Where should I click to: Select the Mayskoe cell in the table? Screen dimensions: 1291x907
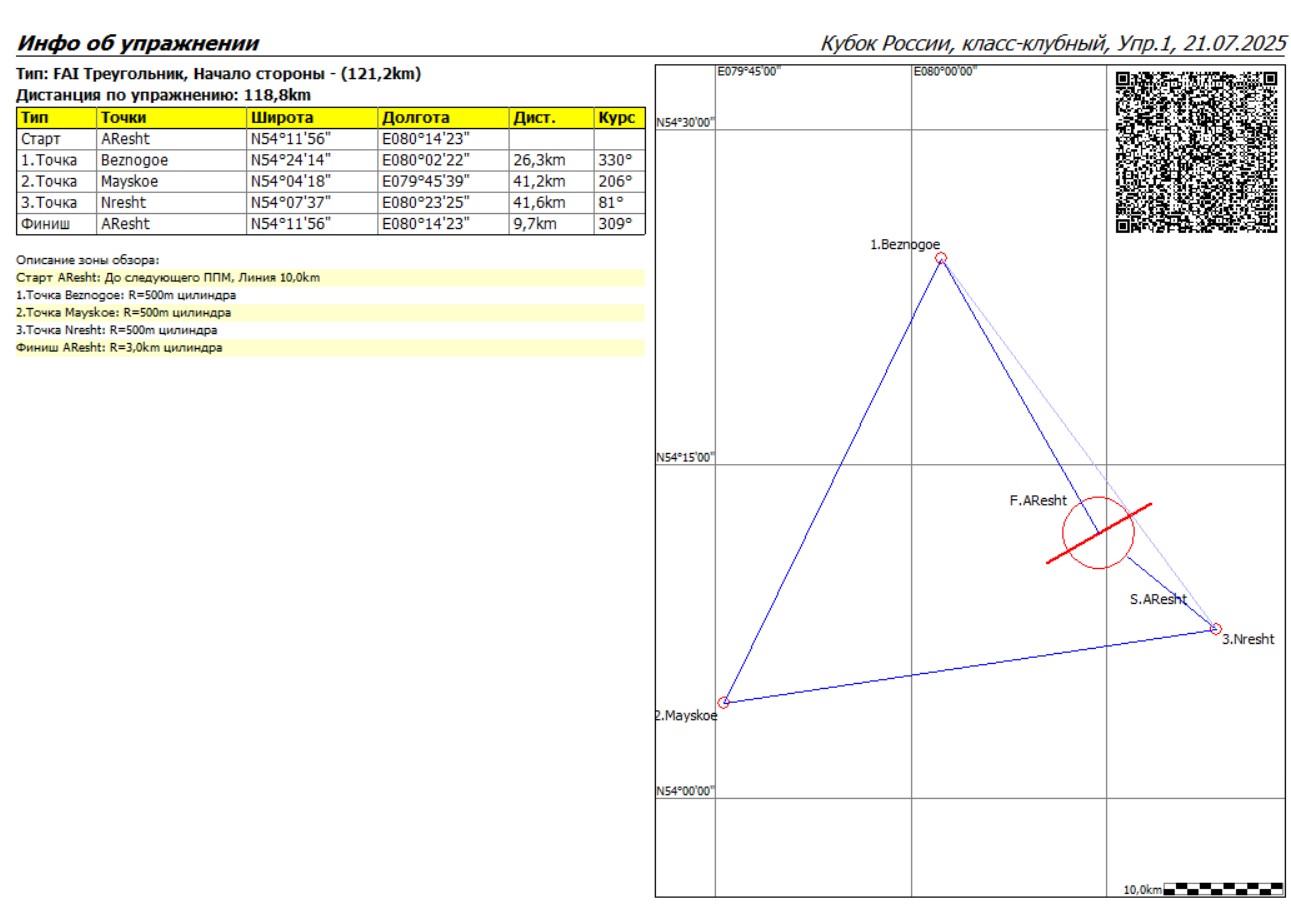(170, 181)
